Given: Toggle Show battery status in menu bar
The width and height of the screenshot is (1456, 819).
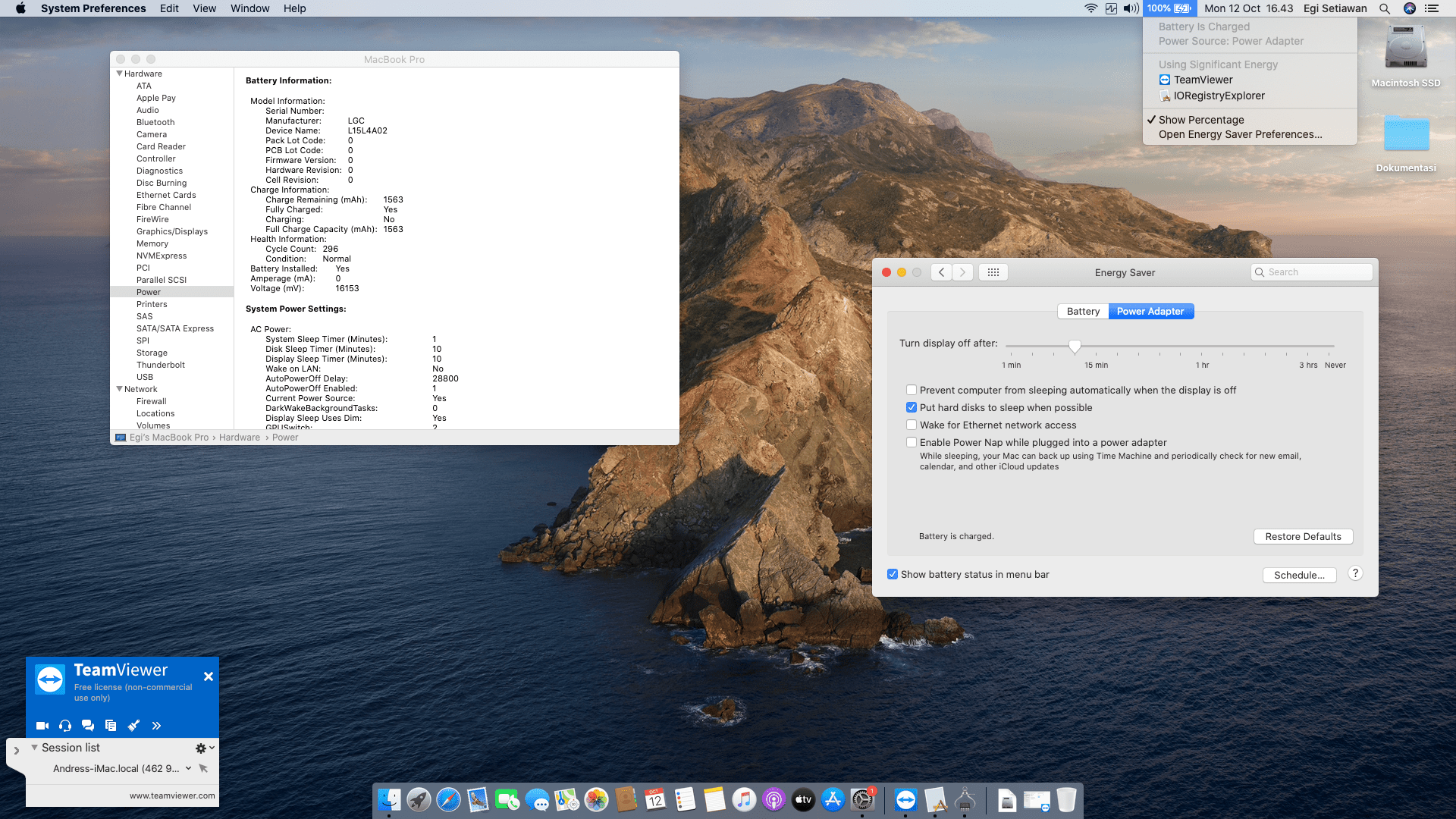Looking at the screenshot, I should [x=893, y=574].
